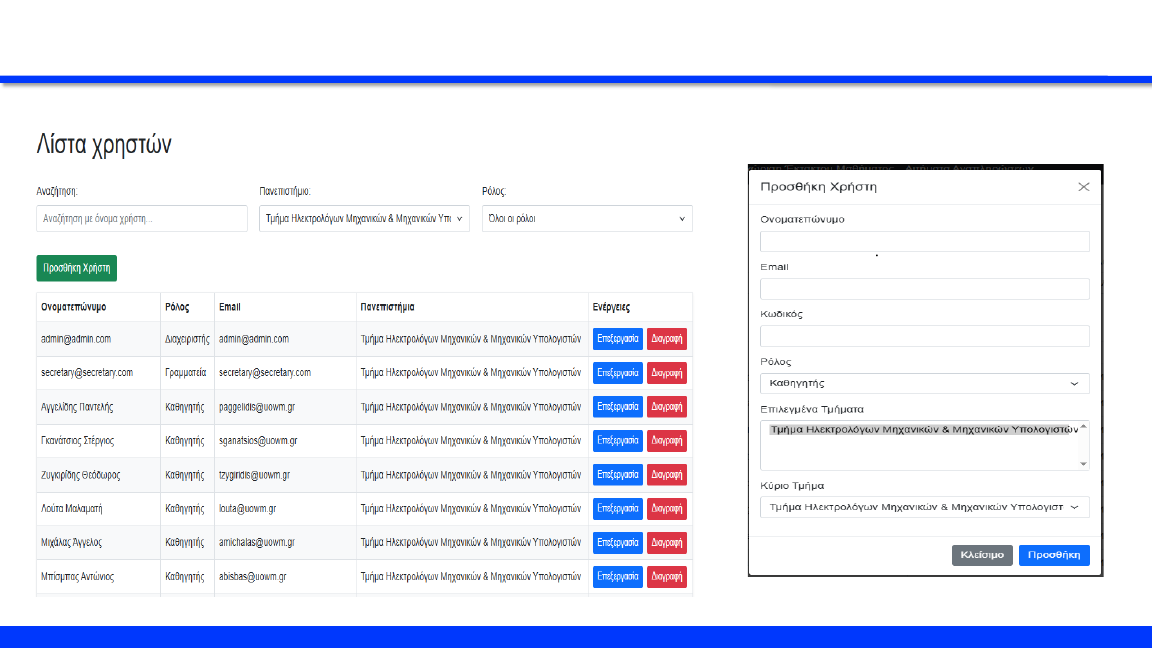The image size is (1152, 648).
Task: Remove user Λούτα Μαλαματή
Action: (x=667, y=509)
